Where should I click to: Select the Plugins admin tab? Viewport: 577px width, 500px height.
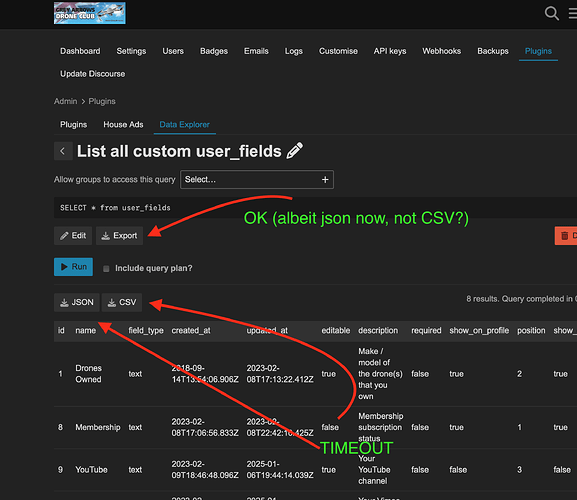click(x=538, y=51)
